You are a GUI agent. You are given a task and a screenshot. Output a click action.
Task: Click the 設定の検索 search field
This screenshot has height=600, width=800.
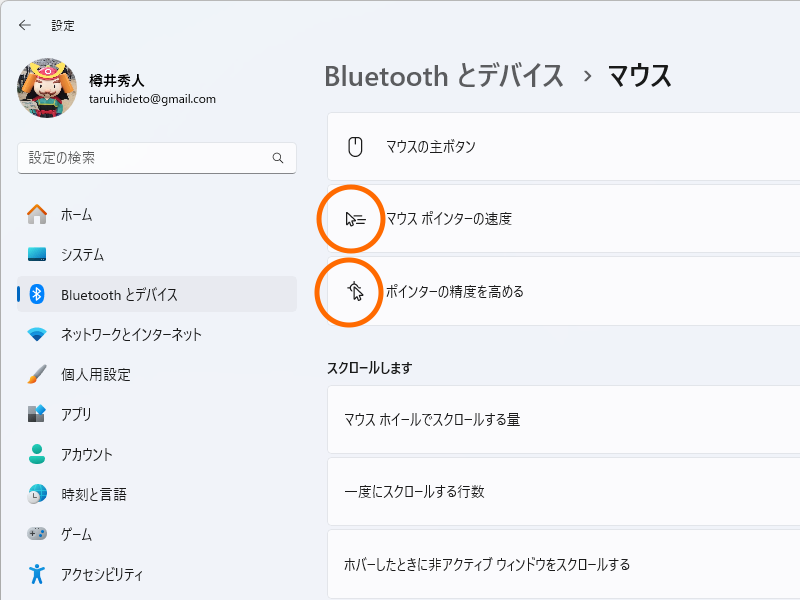click(150, 158)
